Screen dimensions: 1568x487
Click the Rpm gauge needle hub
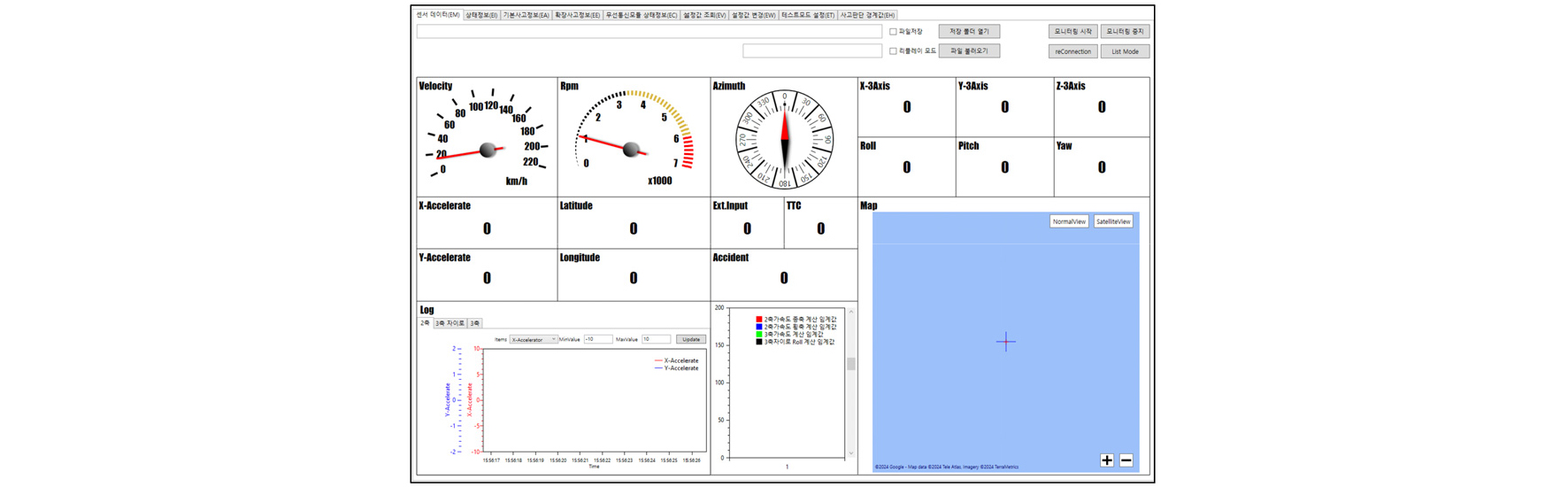coord(631,150)
